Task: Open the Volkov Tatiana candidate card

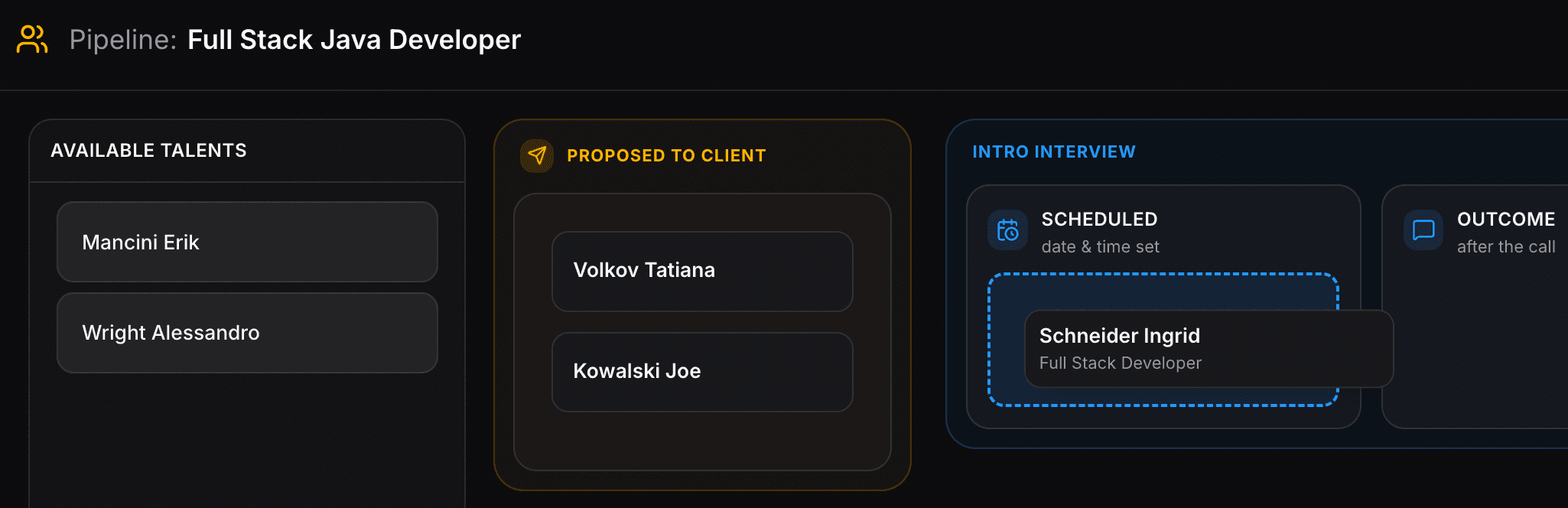Action: tap(702, 271)
